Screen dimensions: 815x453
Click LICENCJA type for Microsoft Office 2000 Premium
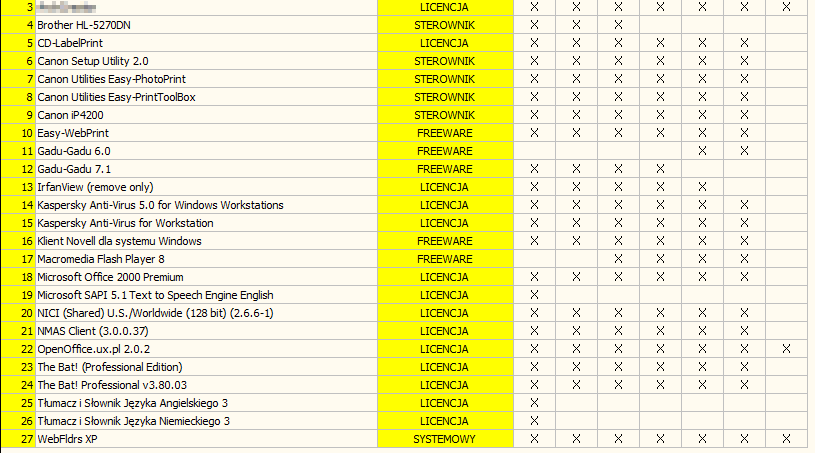(x=445, y=277)
